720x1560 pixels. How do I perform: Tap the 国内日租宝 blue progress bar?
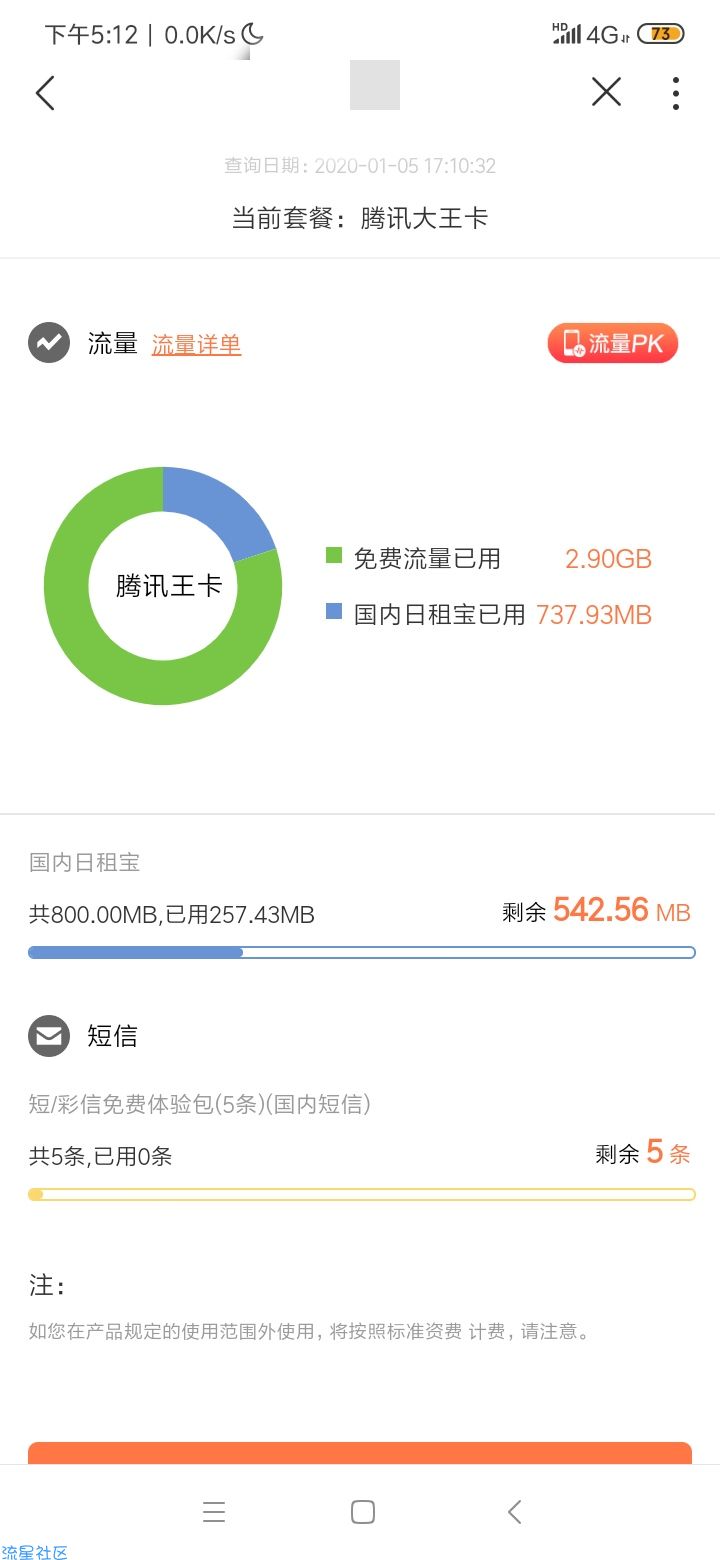tap(361, 952)
